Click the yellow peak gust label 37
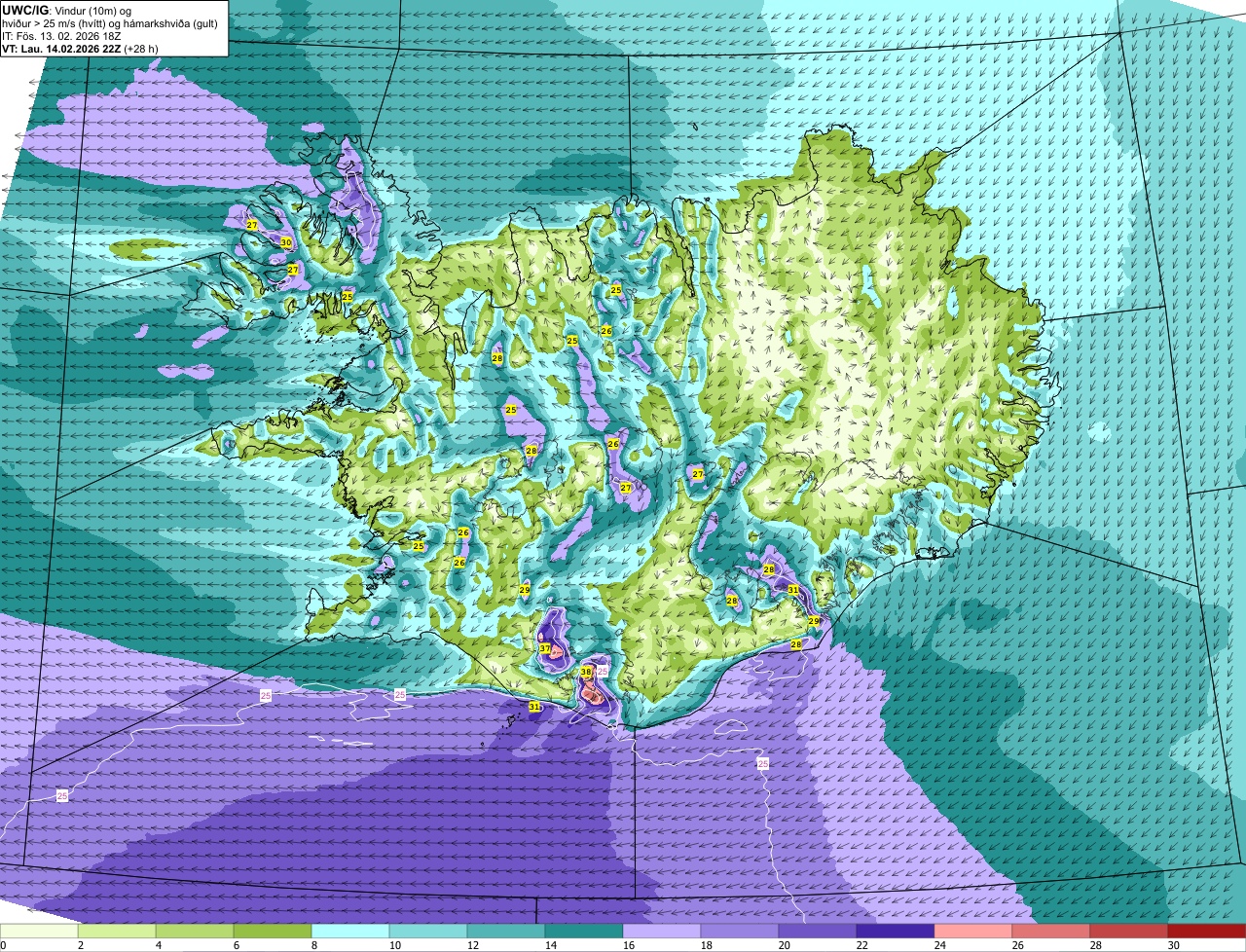The height and width of the screenshot is (952, 1246). point(545,648)
